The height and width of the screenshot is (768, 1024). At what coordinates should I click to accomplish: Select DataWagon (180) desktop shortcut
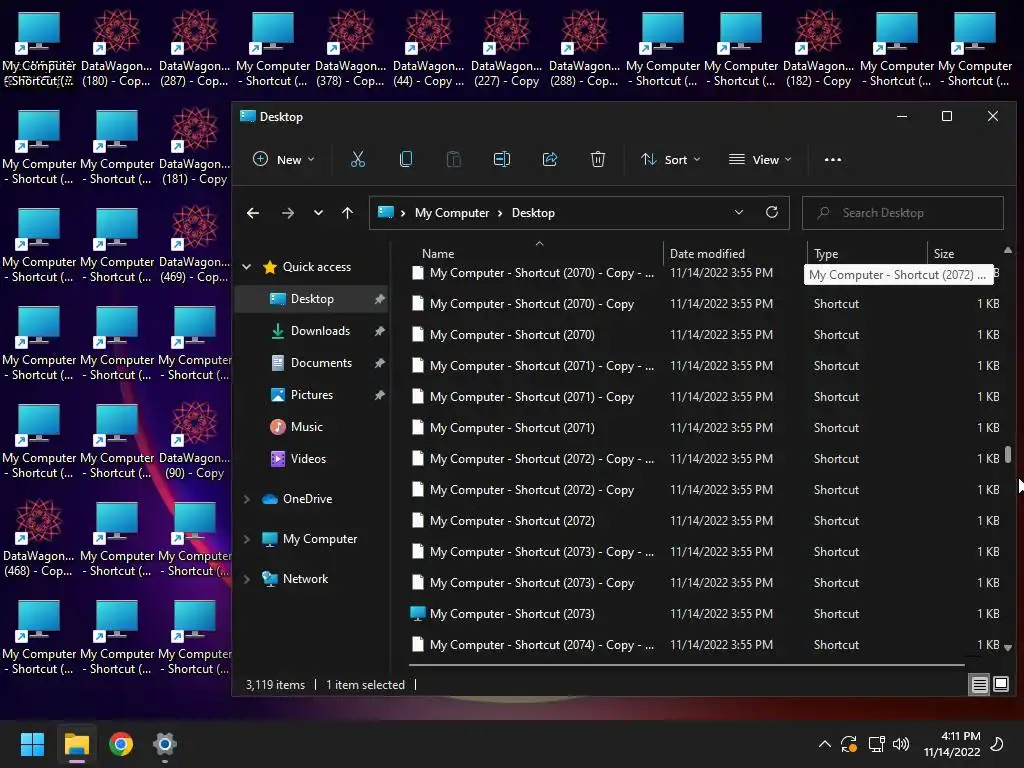[x=116, y=48]
